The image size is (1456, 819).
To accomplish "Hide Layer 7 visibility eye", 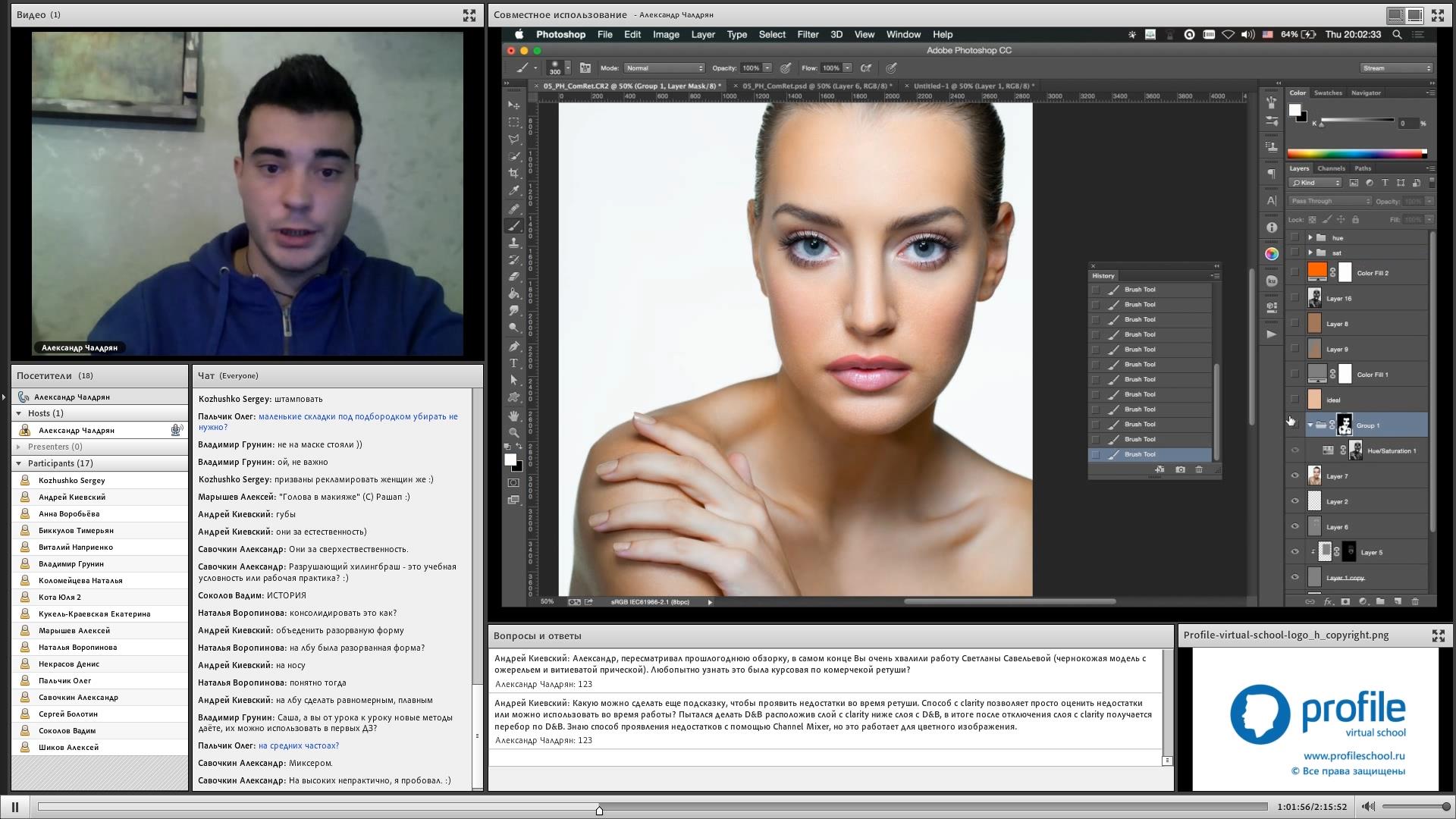I will point(1294,476).
